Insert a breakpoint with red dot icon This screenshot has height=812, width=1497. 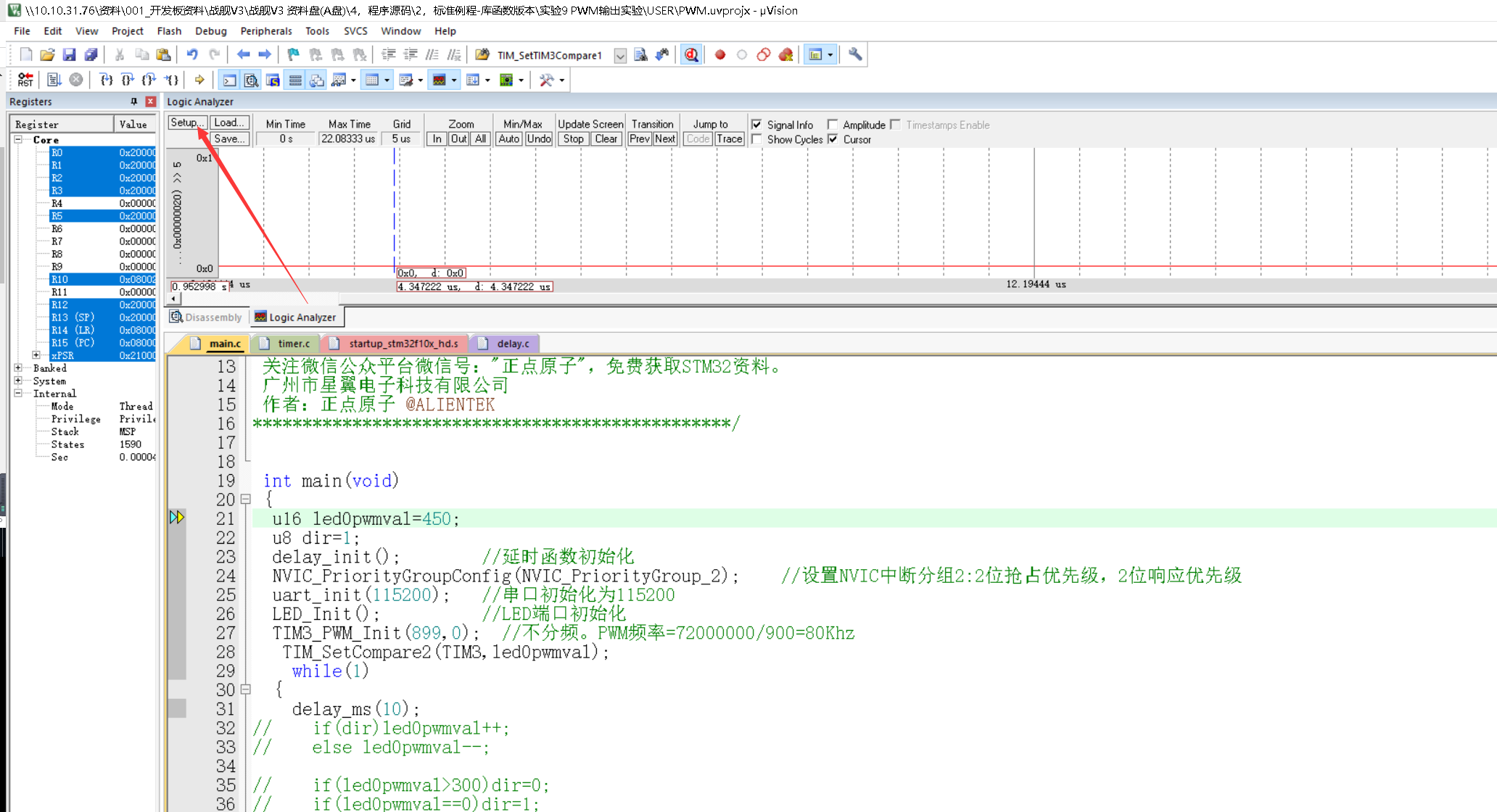[719, 54]
